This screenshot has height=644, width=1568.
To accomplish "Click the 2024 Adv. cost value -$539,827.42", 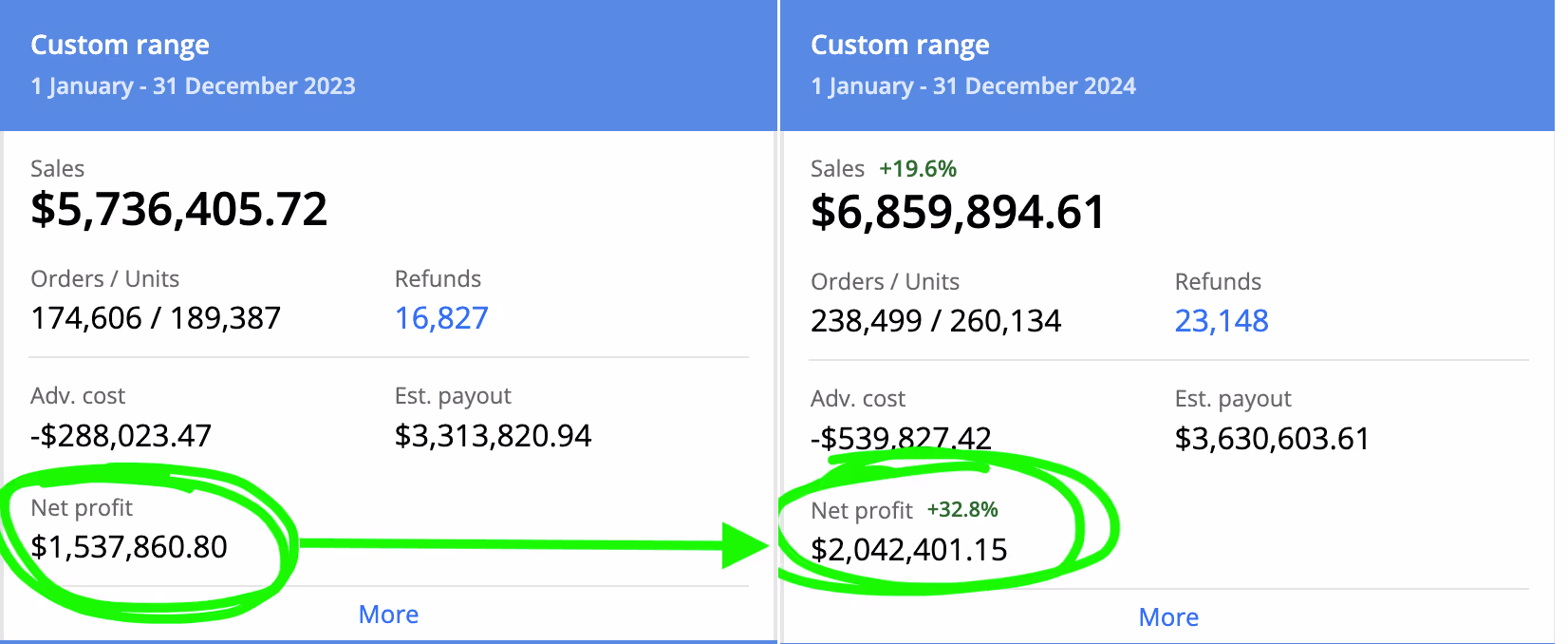I will (x=901, y=438).
